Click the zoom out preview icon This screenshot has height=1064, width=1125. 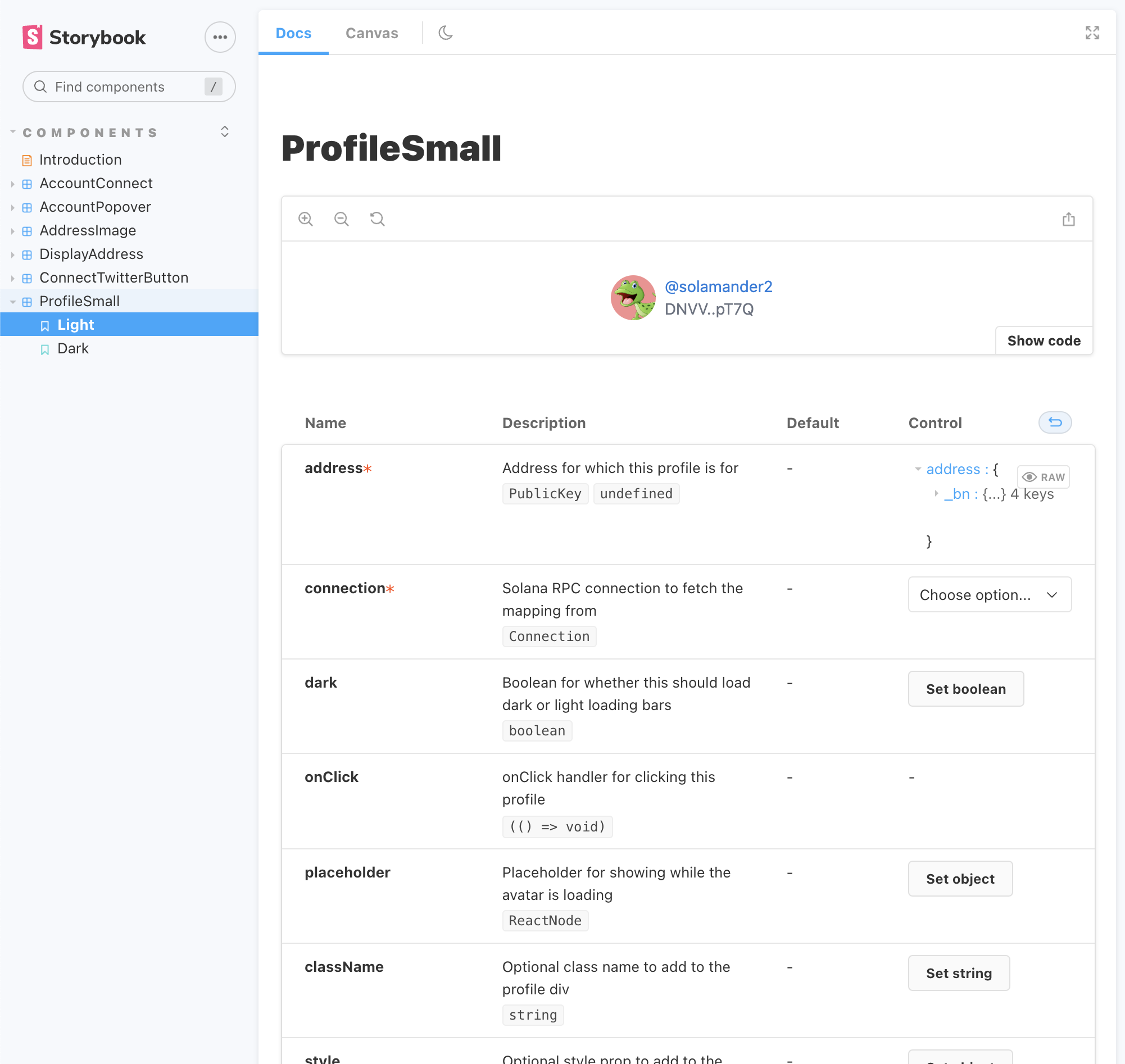click(x=341, y=219)
